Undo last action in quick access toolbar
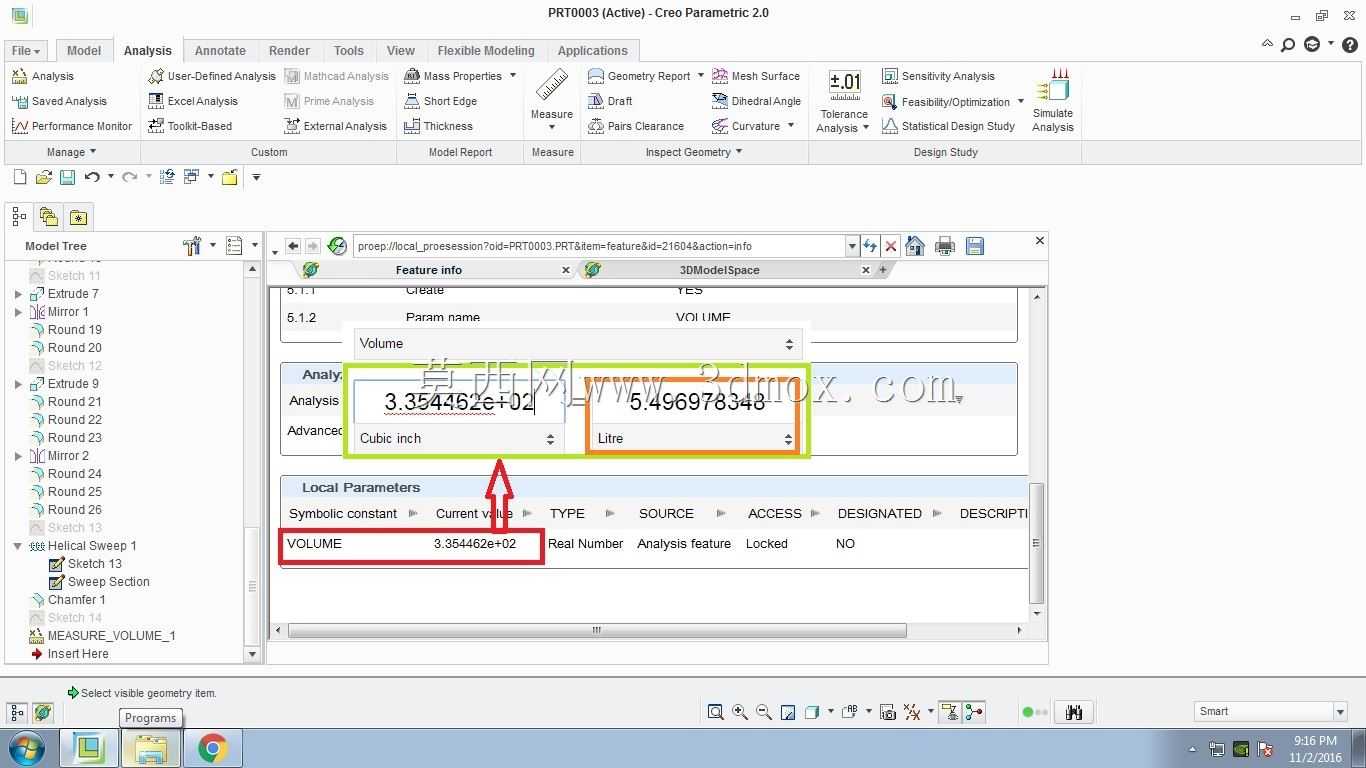The width and height of the screenshot is (1366, 768). 92,177
